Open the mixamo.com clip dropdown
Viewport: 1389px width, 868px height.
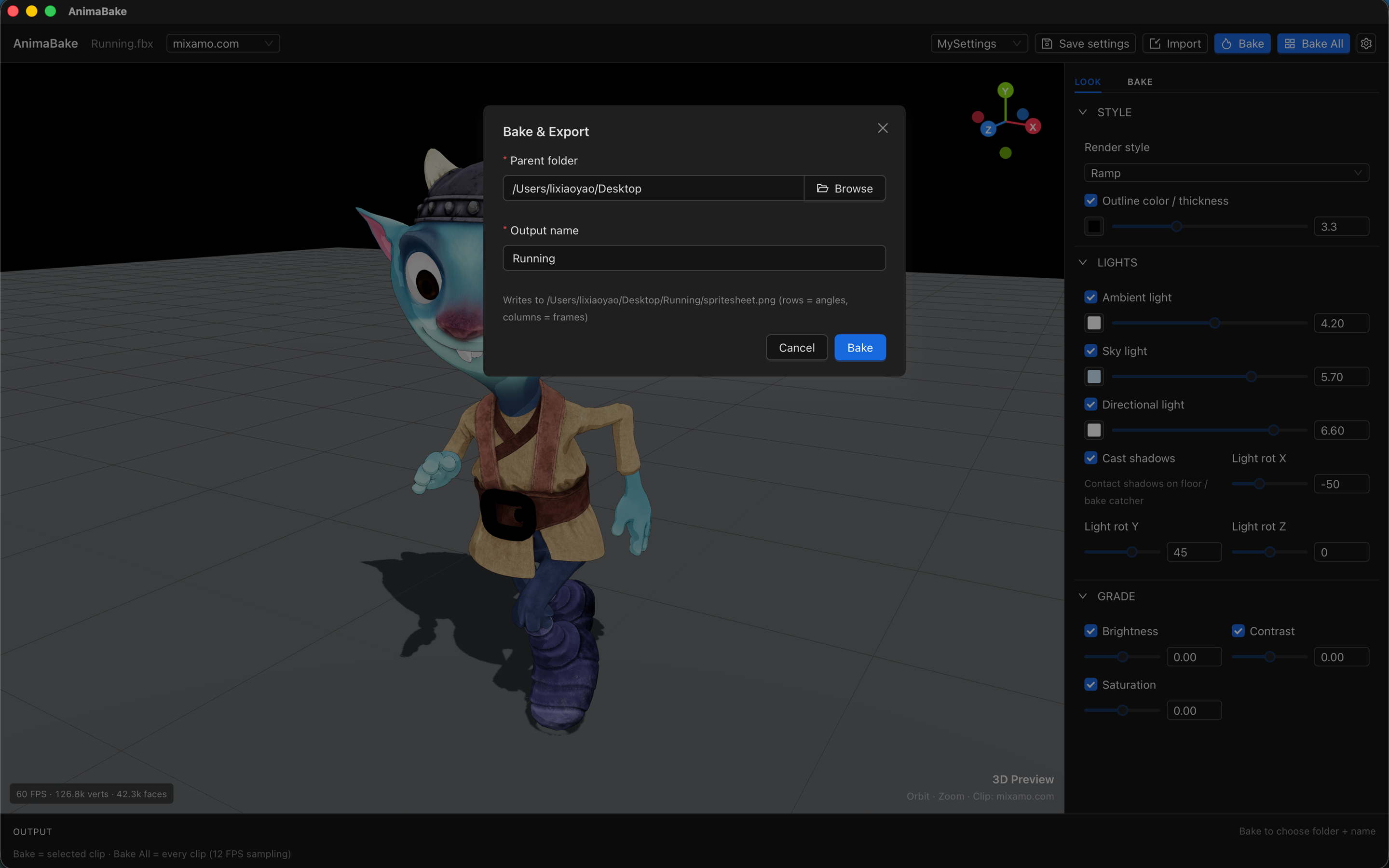pyautogui.click(x=223, y=43)
